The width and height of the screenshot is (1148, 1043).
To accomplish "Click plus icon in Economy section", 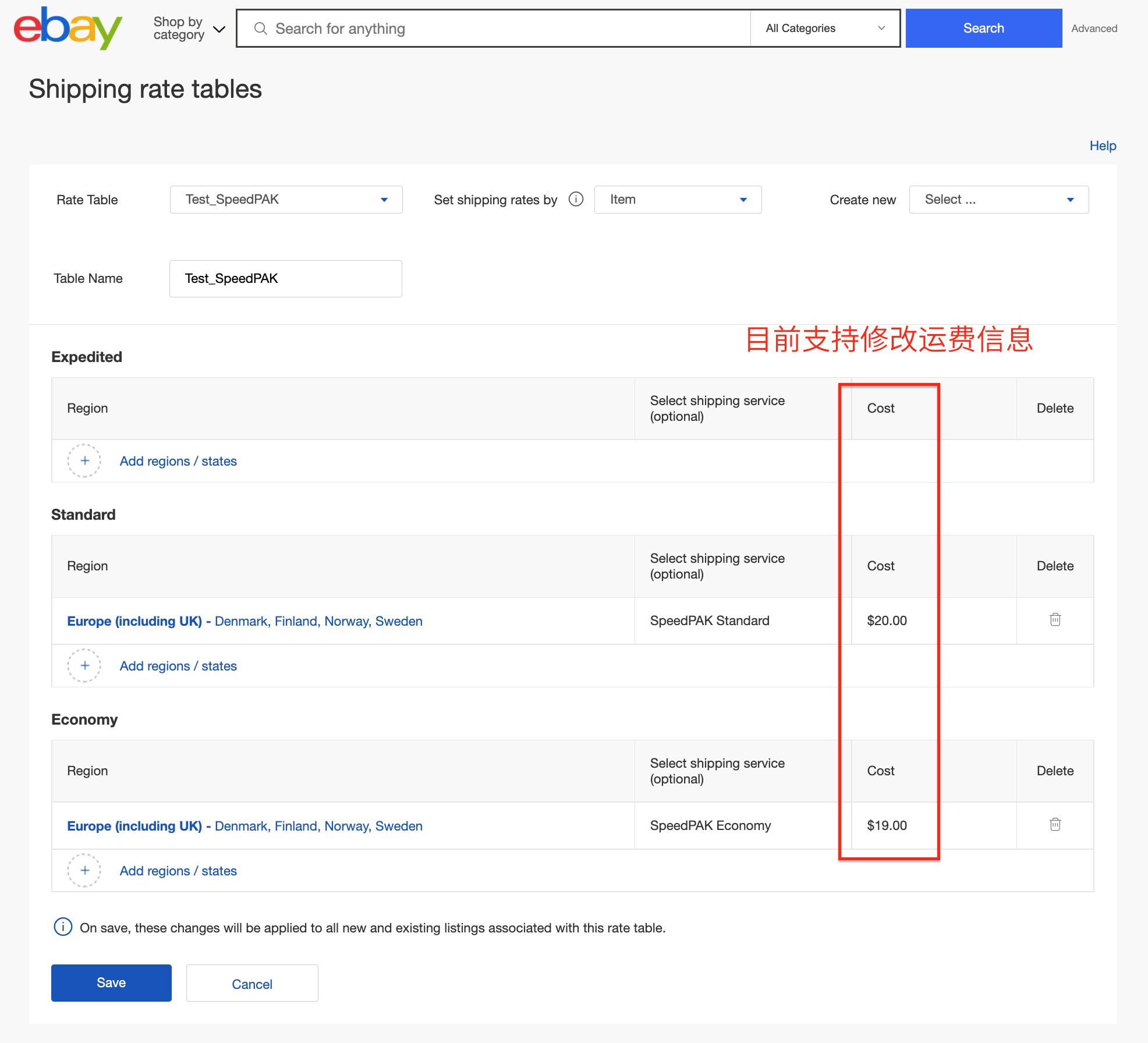I will pos(84,871).
